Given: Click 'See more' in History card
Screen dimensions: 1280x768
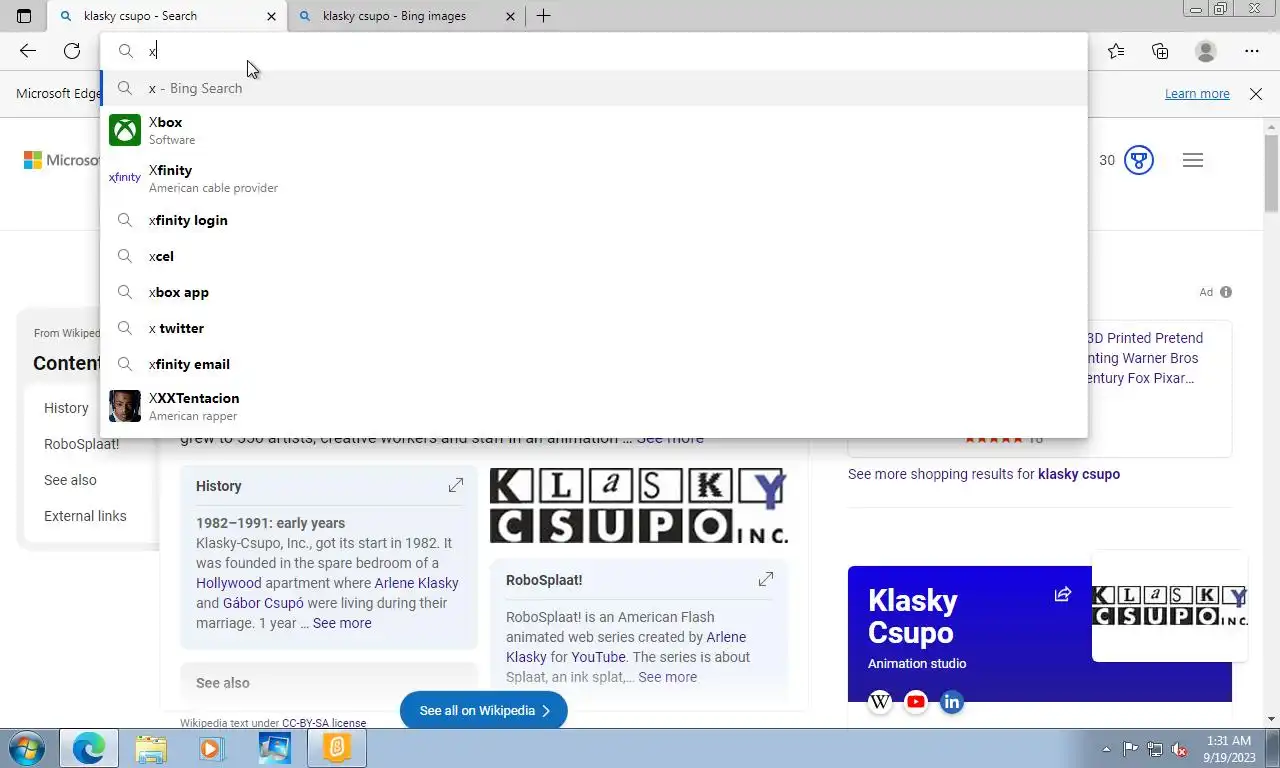Looking at the screenshot, I should point(342,623).
